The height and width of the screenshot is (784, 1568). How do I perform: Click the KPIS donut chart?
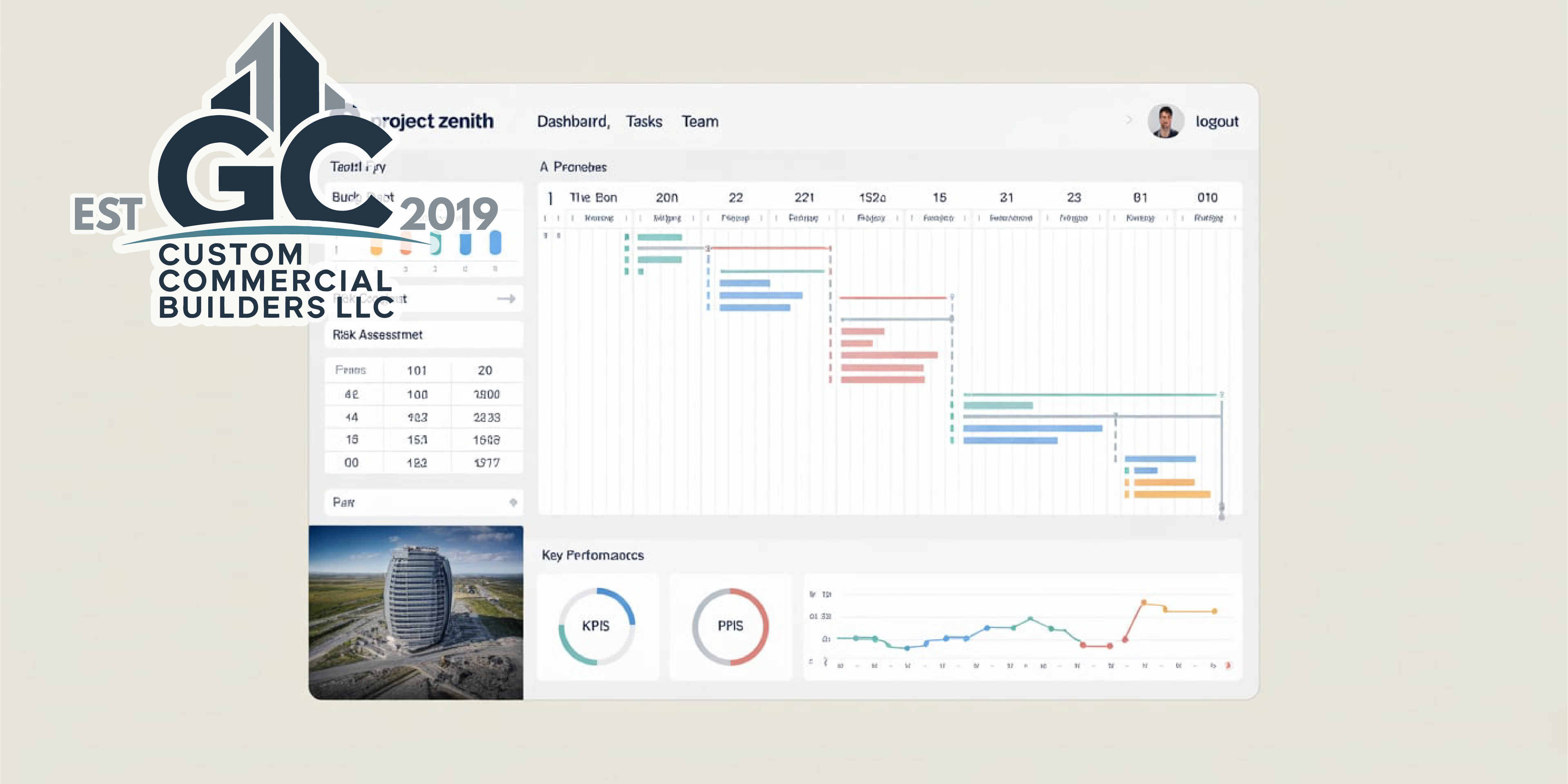(596, 626)
